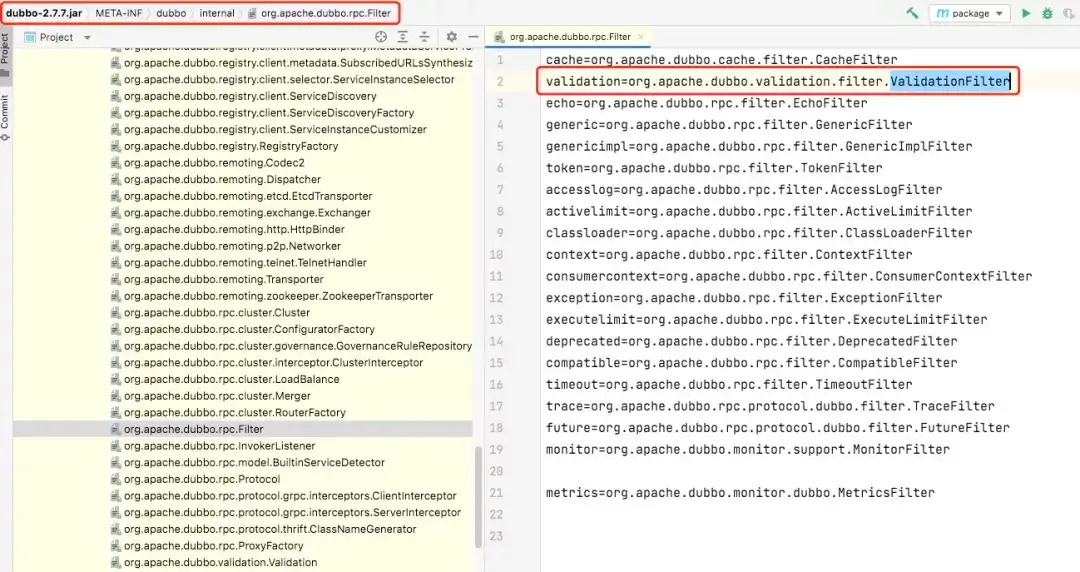Select the org.apache.dubbo.rpc.Filter editor tab
Screen dimensions: 1080x572
point(570,37)
